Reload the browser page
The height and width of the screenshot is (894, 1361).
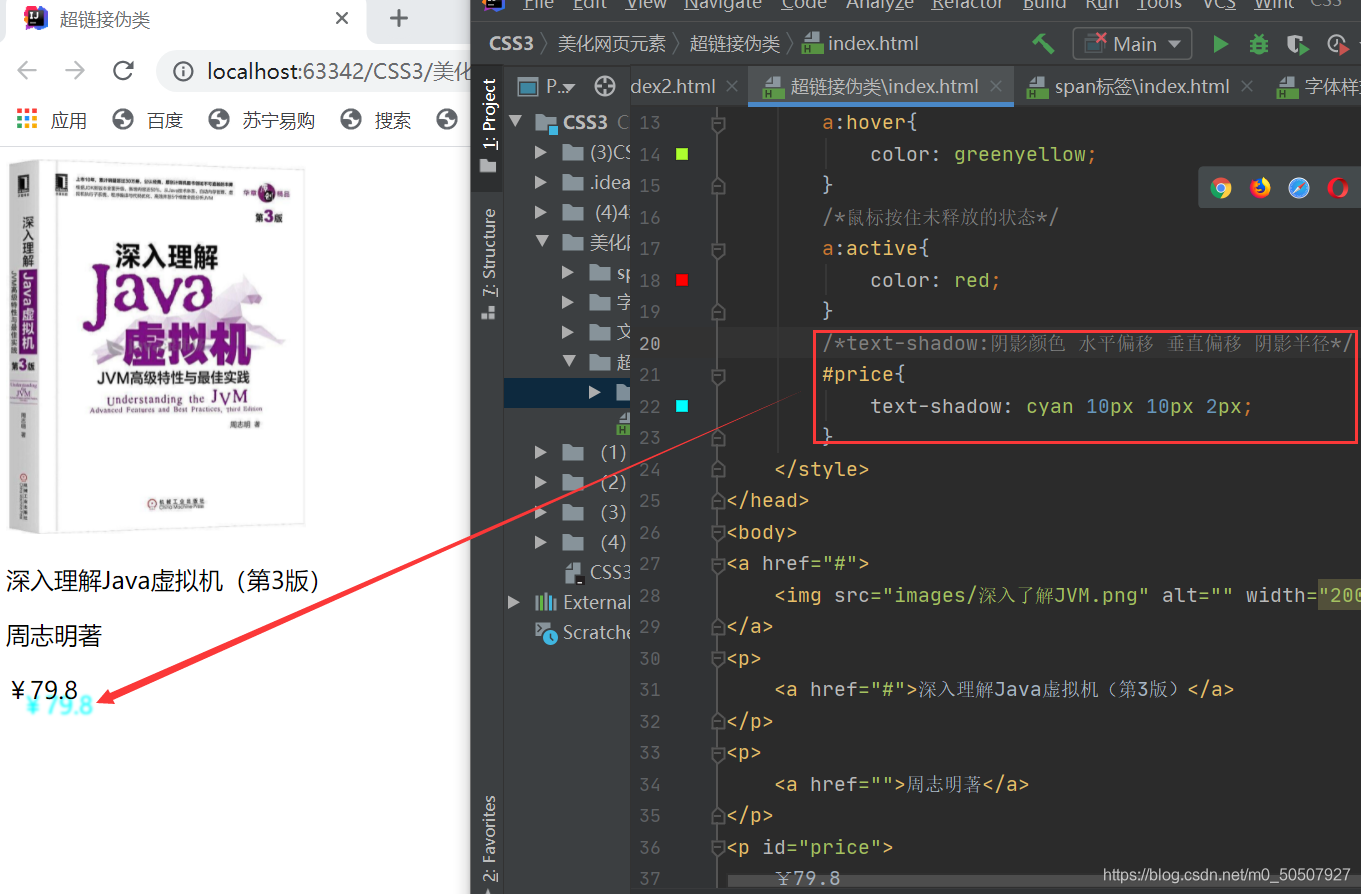pyautogui.click(x=123, y=70)
